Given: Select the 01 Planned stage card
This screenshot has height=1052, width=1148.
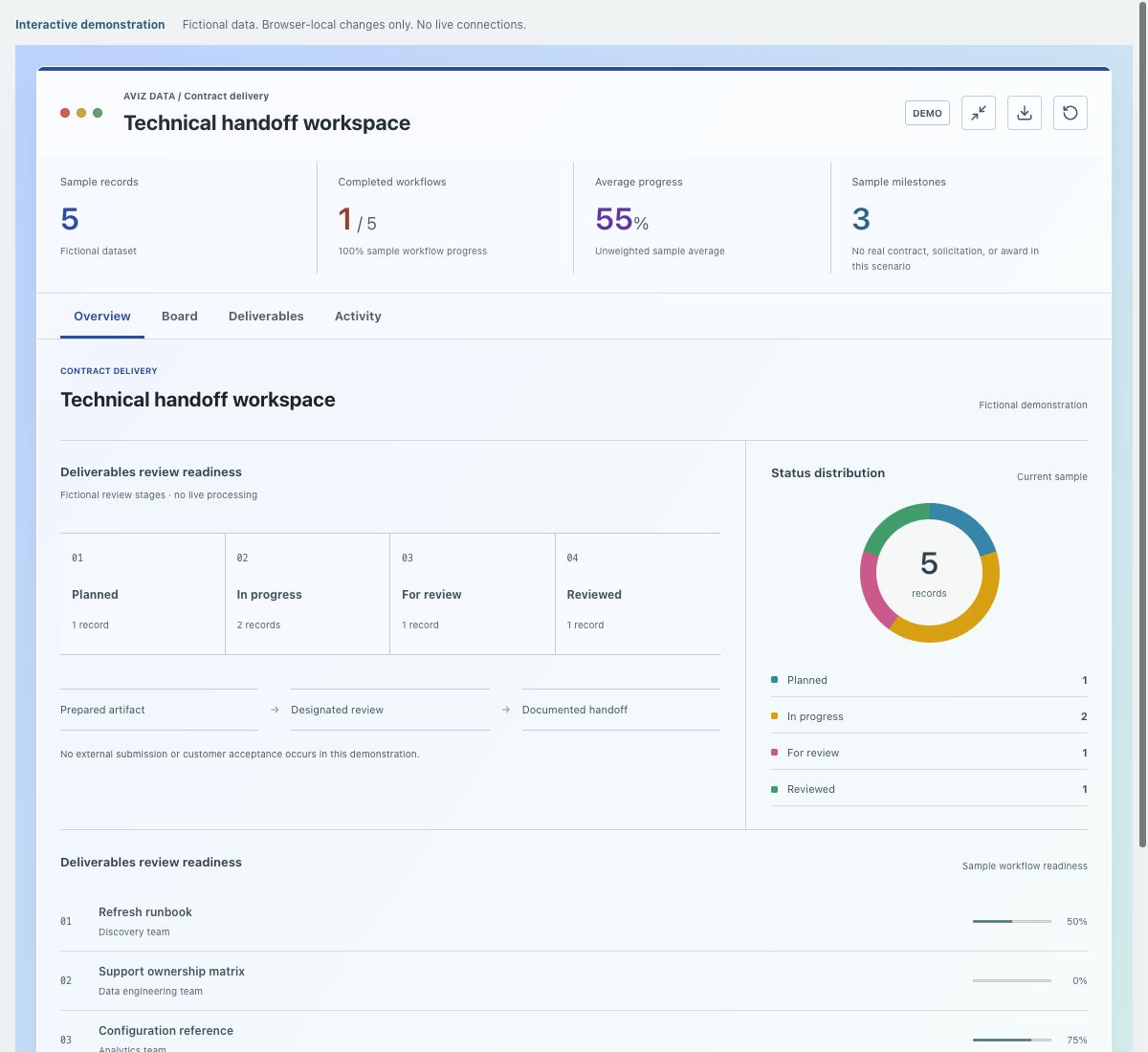Looking at the screenshot, I should click(143, 594).
